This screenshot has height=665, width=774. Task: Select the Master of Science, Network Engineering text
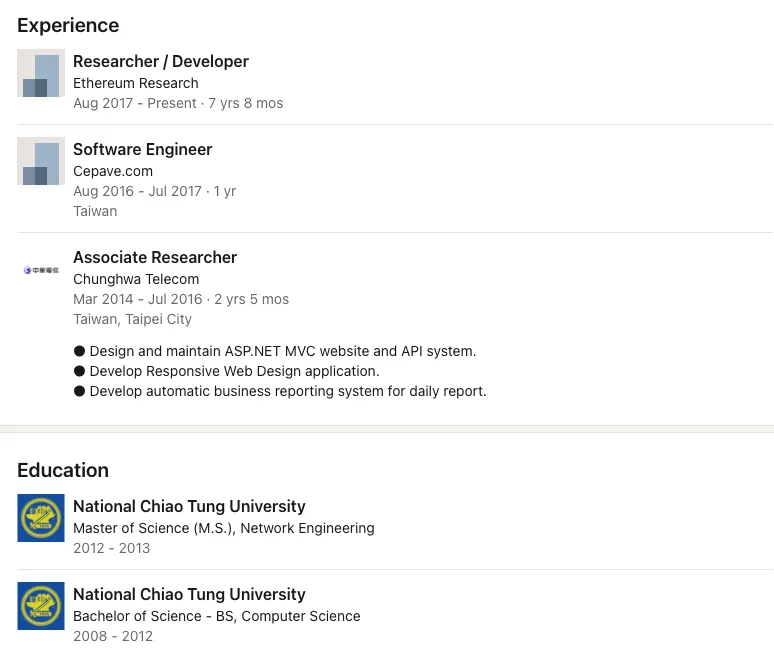click(223, 528)
